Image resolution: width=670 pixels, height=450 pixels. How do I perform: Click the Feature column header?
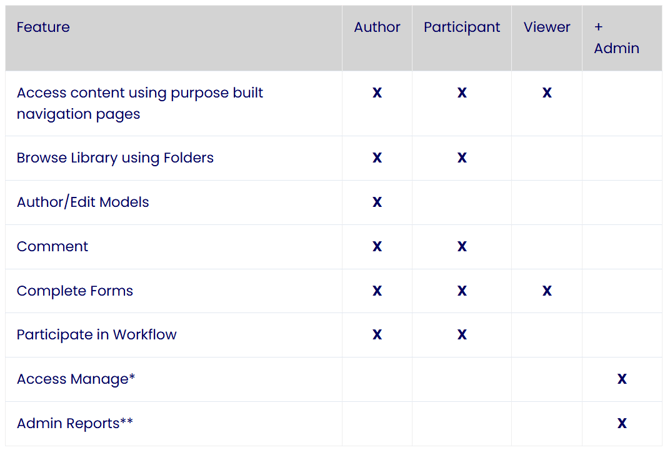(43, 27)
